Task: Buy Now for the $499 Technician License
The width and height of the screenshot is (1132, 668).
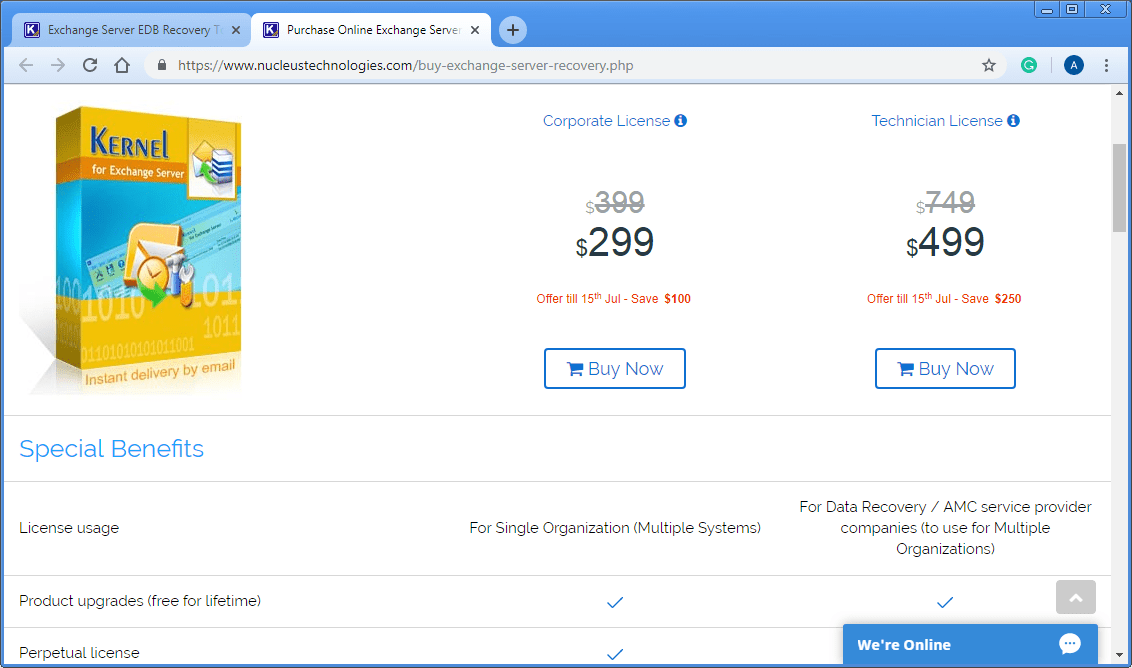Action: [945, 368]
